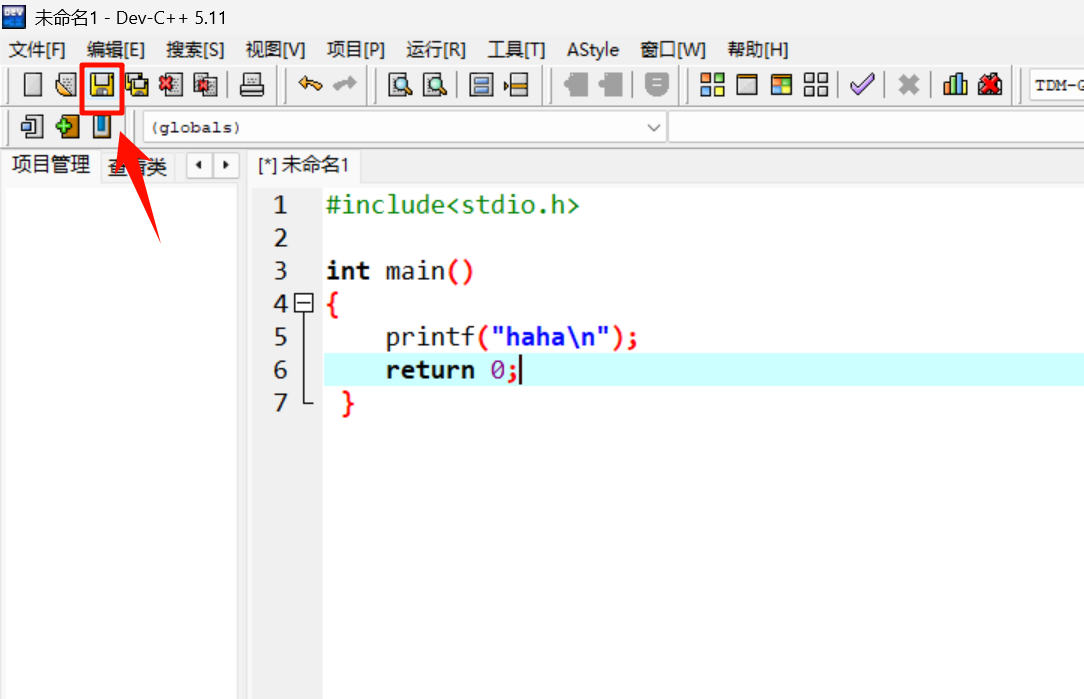Click the #include<stdio.h> code line

click(x=452, y=205)
